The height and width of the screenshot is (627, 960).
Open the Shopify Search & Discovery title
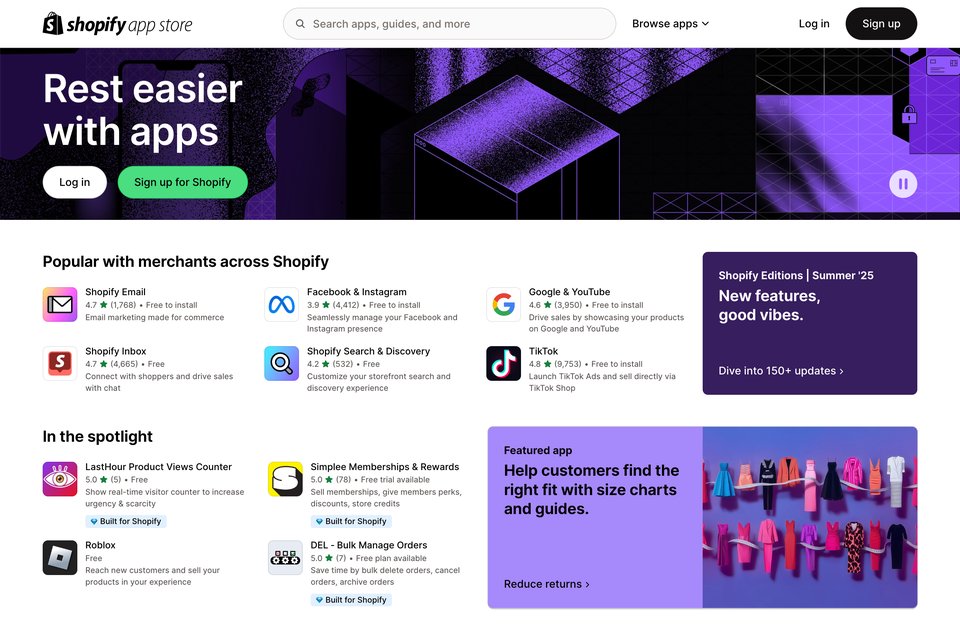[x=368, y=351]
